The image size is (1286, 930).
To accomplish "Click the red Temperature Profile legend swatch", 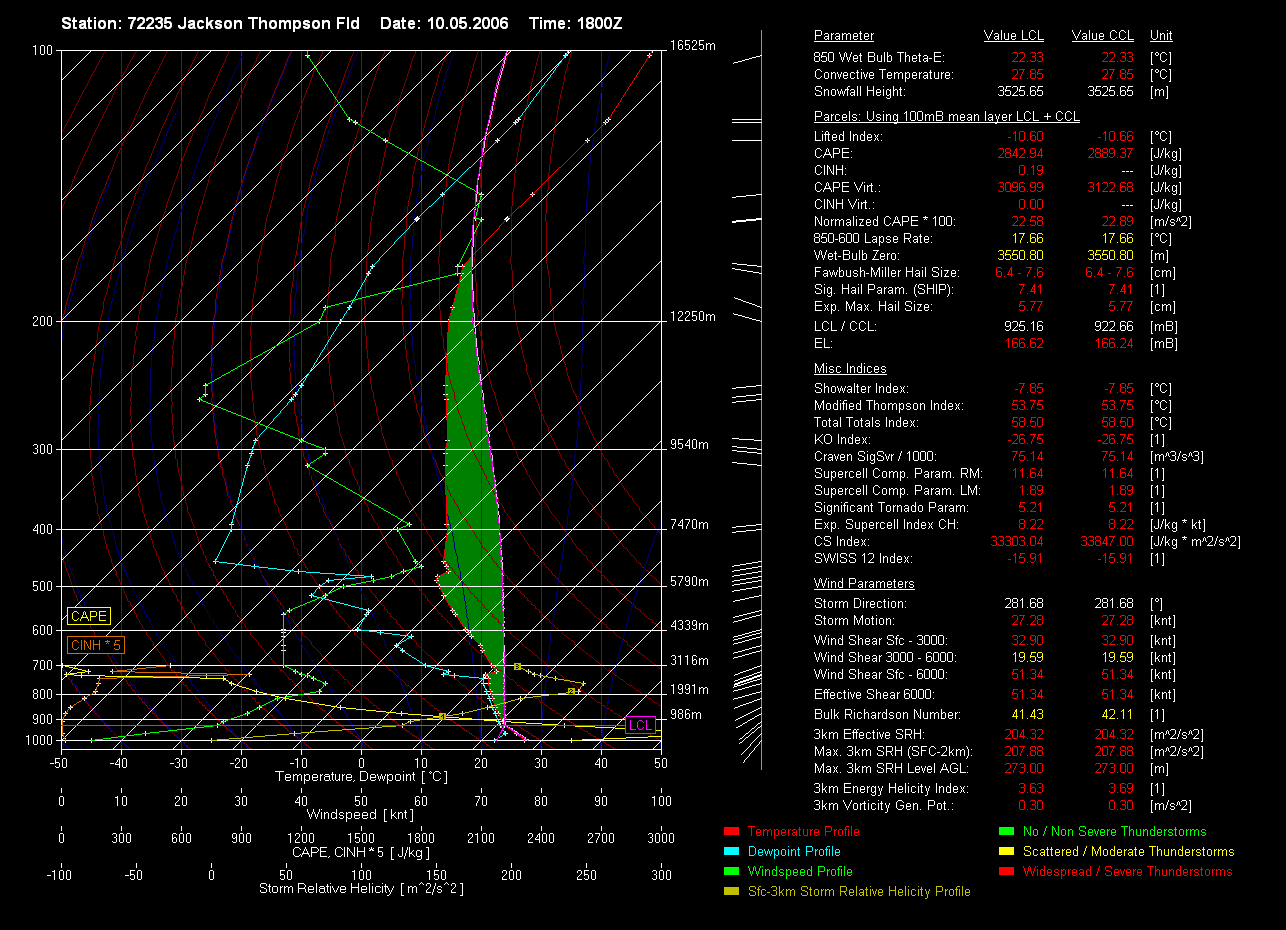I will click(x=730, y=832).
